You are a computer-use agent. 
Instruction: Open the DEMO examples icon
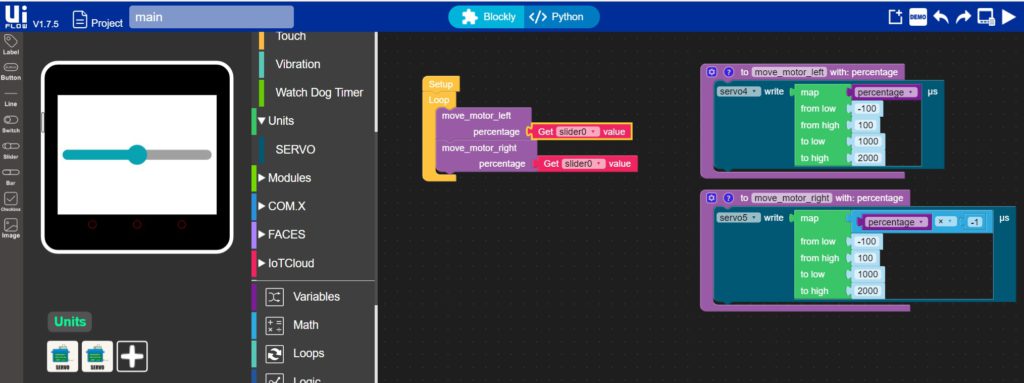pos(918,18)
